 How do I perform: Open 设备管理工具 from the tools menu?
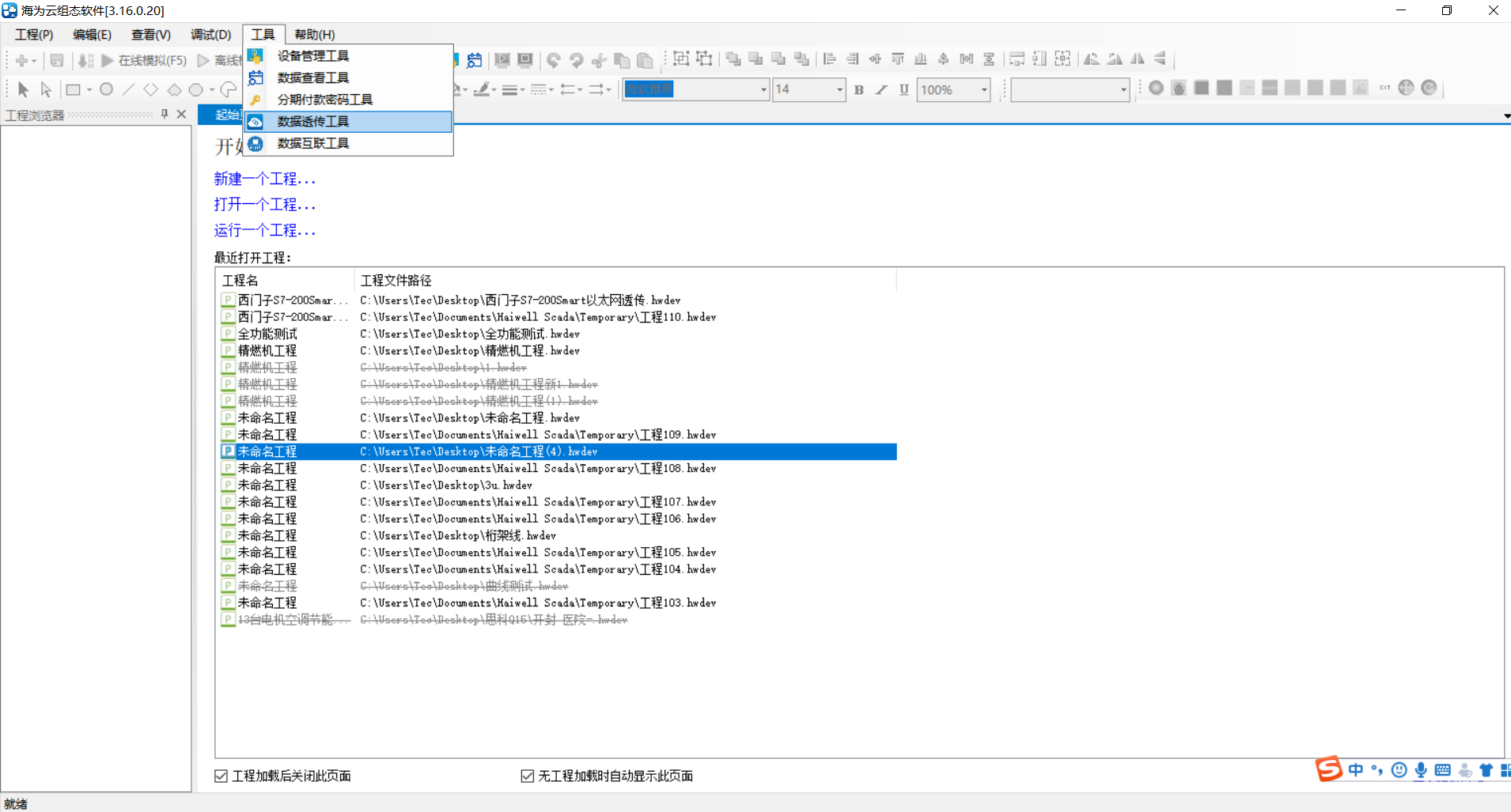click(348, 56)
